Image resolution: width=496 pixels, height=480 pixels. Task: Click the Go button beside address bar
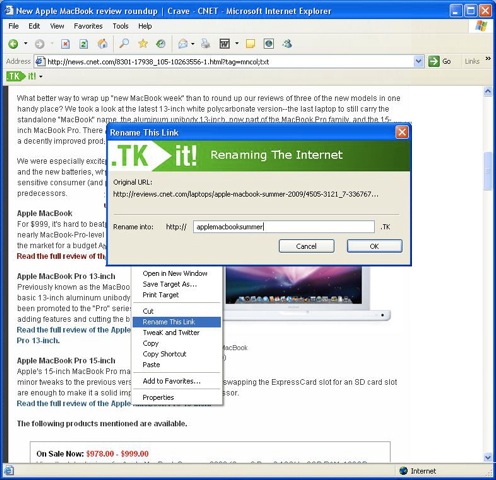pyautogui.click(x=440, y=61)
